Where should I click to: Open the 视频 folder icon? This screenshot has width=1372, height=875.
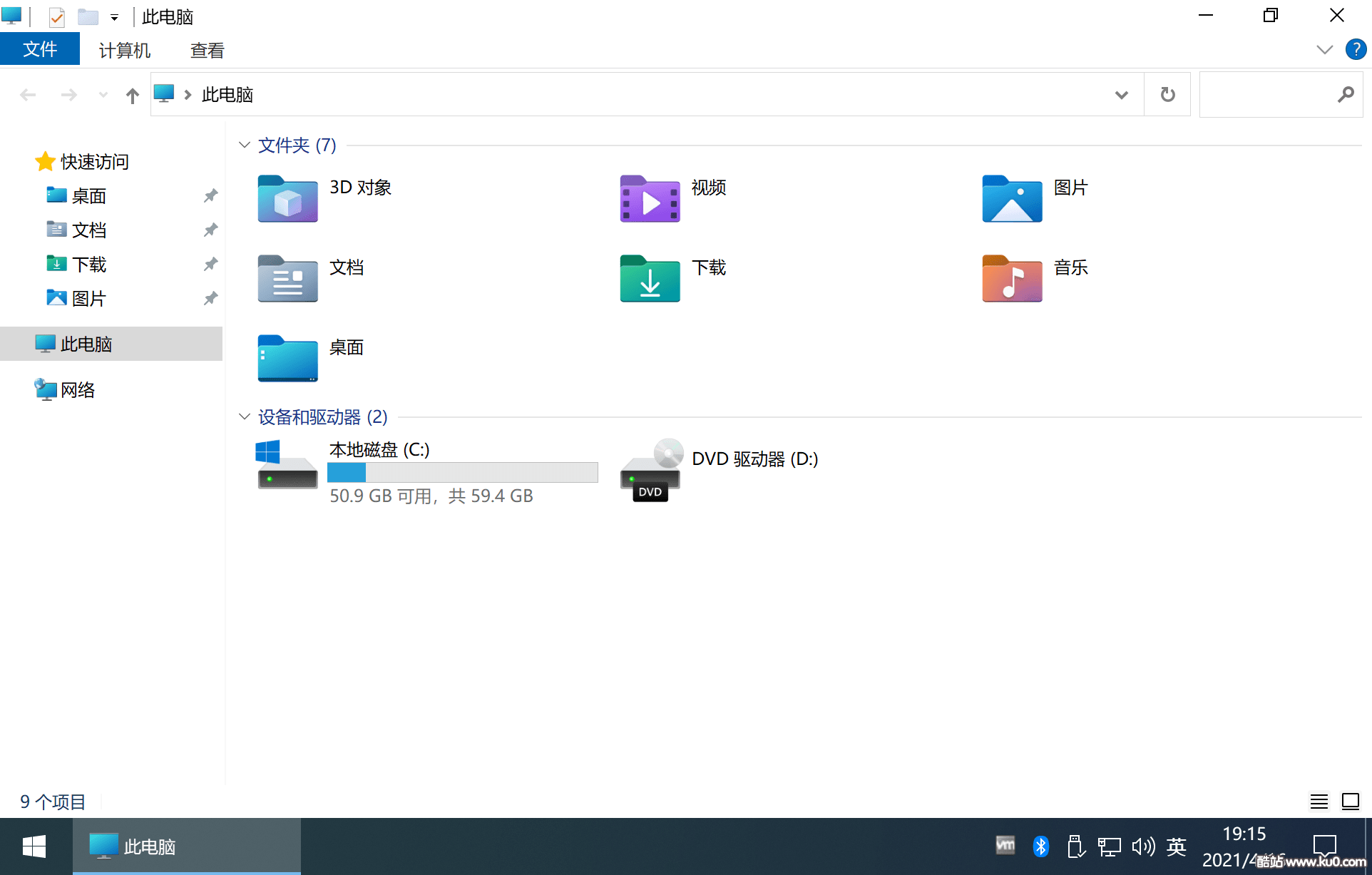click(650, 199)
